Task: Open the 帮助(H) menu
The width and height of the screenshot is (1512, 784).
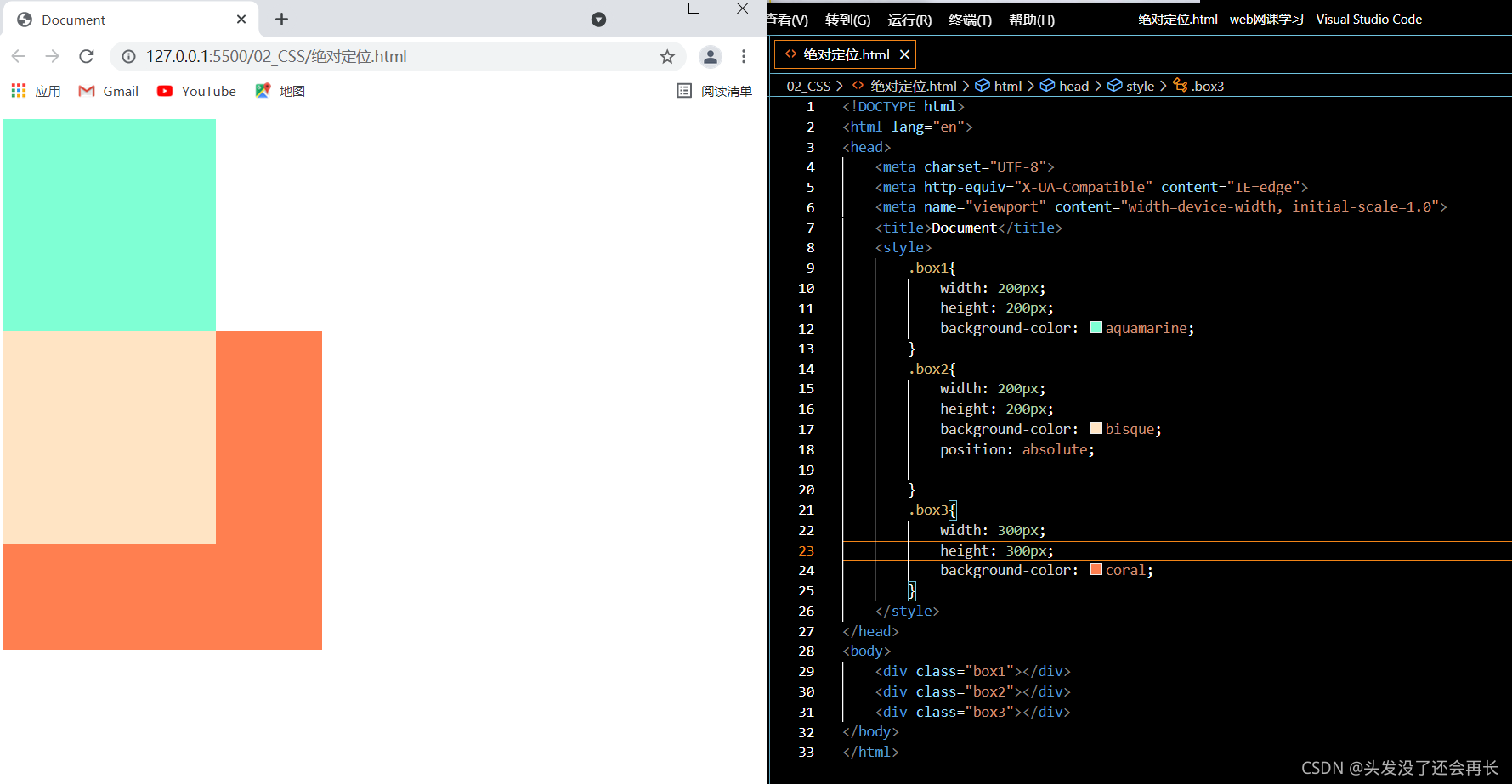Action: [x=1032, y=20]
